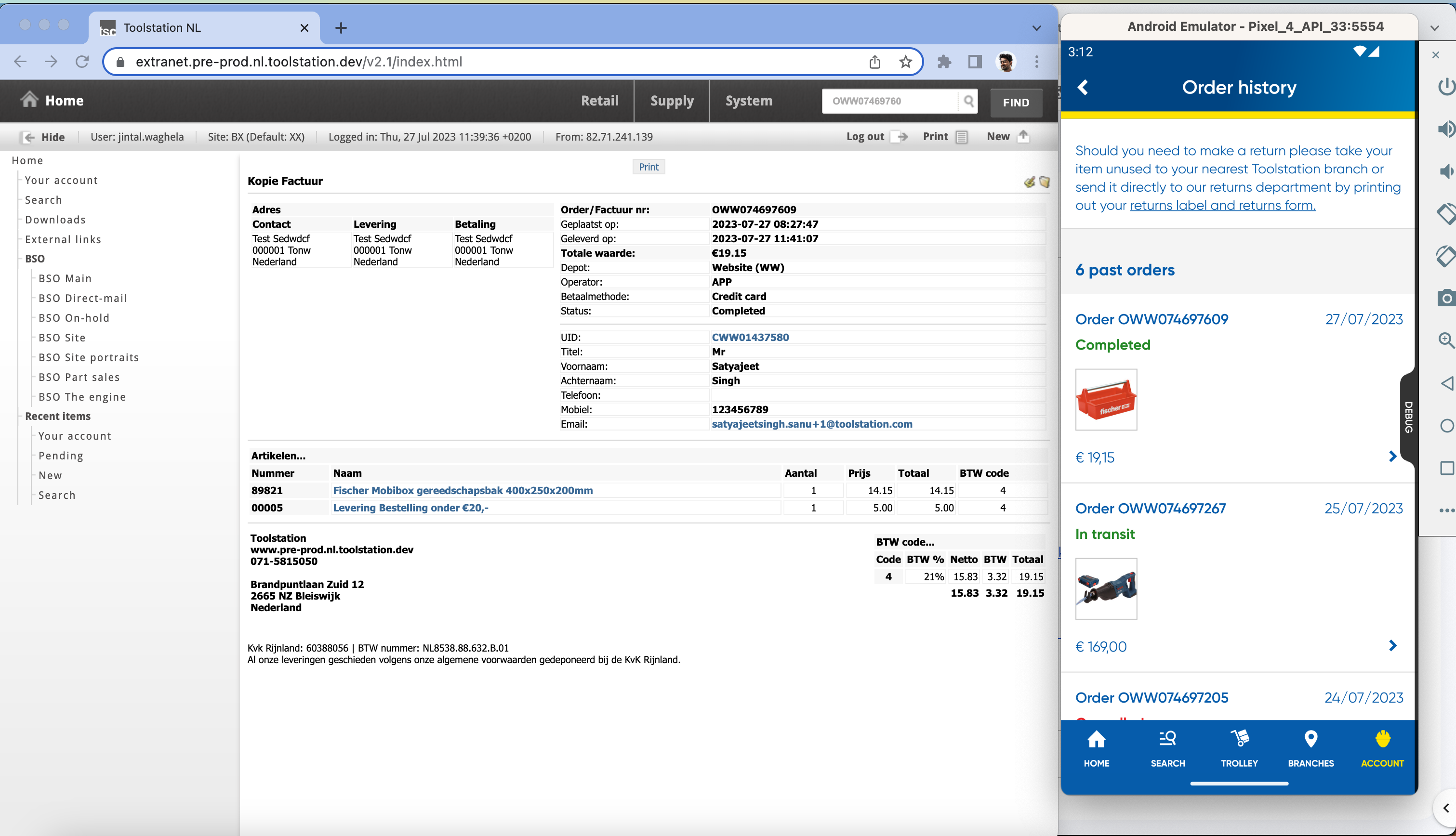Viewport: 1456px width, 836px height.
Task: Open order OWW074697609 via its right chevron
Action: [x=1392, y=457]
